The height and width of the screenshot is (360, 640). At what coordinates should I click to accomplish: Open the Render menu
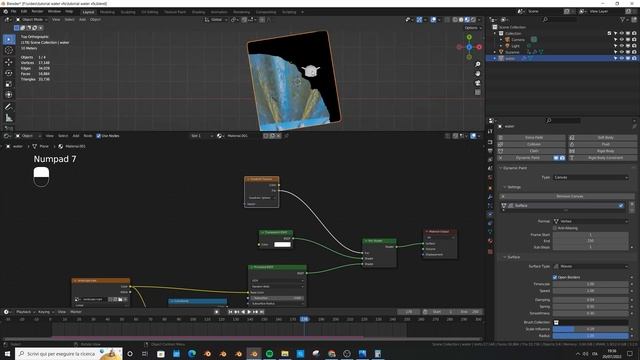pyautogui.click(x=37, y=12)
